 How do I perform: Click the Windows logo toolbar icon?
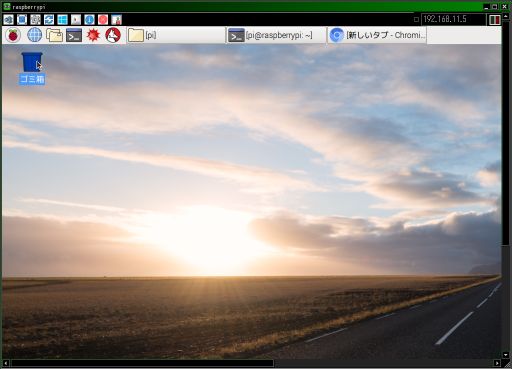click(62, 20)
